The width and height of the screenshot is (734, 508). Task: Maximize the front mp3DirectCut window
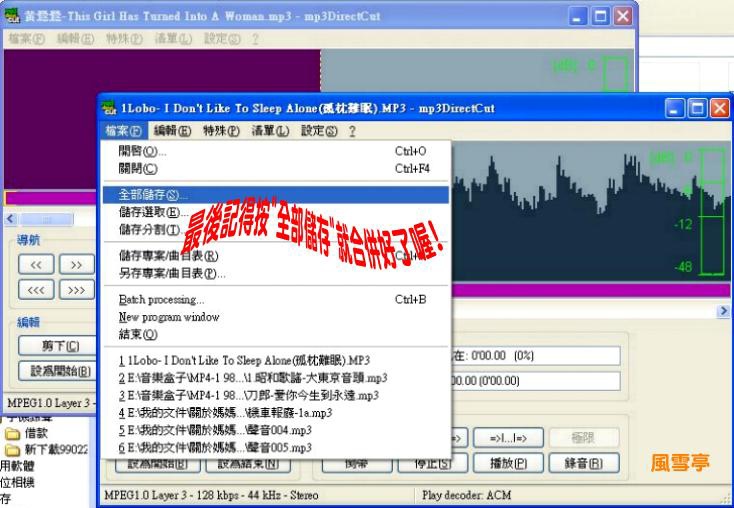[697, 109]
